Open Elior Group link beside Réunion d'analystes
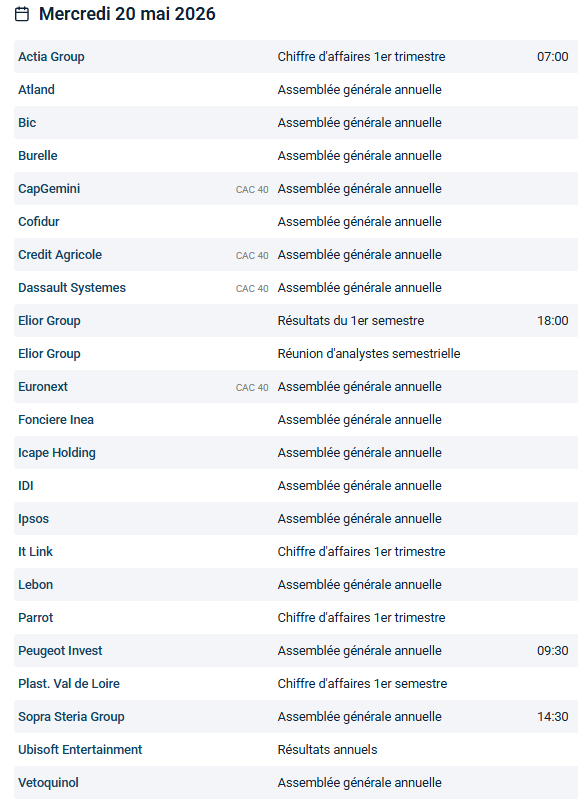This screenshot has width=578, height=806. click(49, 354)
